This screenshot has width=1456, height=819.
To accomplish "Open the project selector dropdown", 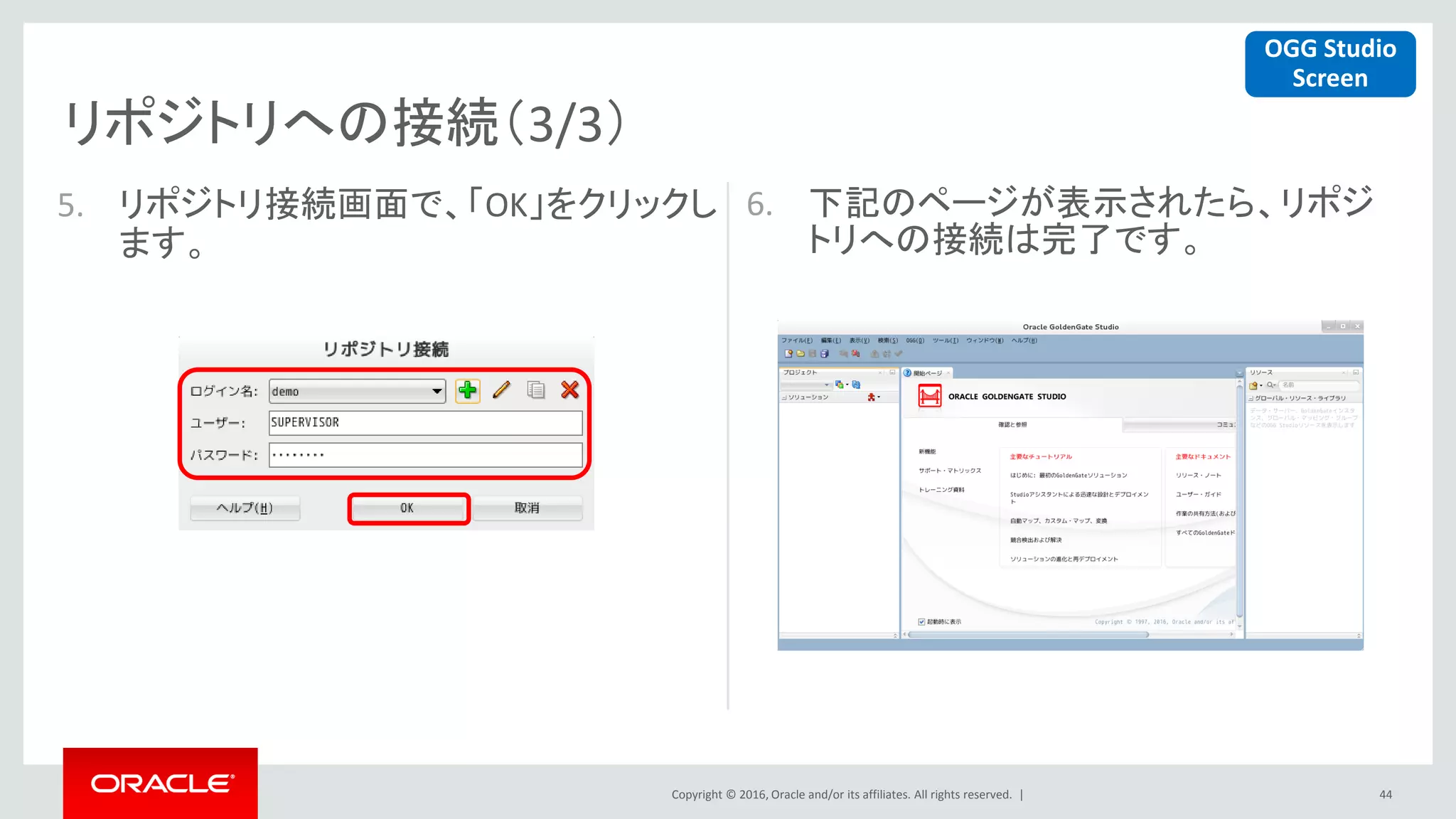I will pyautogui.click(x=806, y=385).
